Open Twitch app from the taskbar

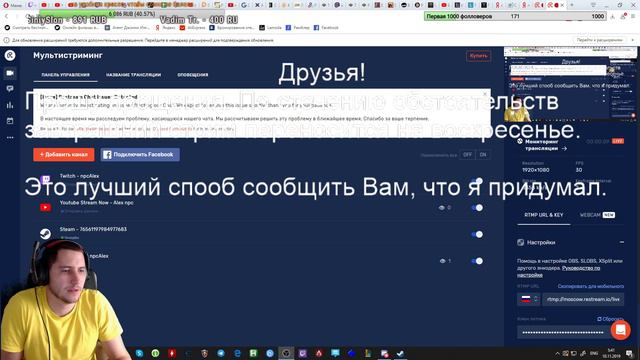302,353
